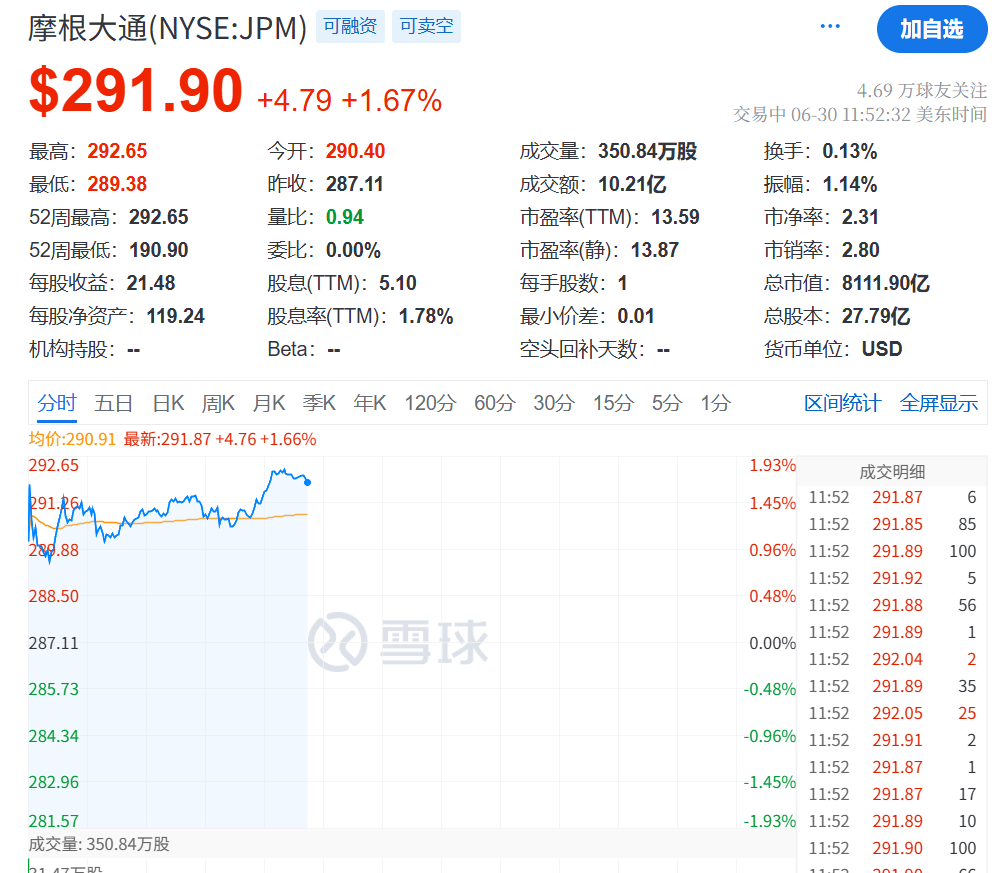Select the 1分 one-minute chart tab

point(713,402)
